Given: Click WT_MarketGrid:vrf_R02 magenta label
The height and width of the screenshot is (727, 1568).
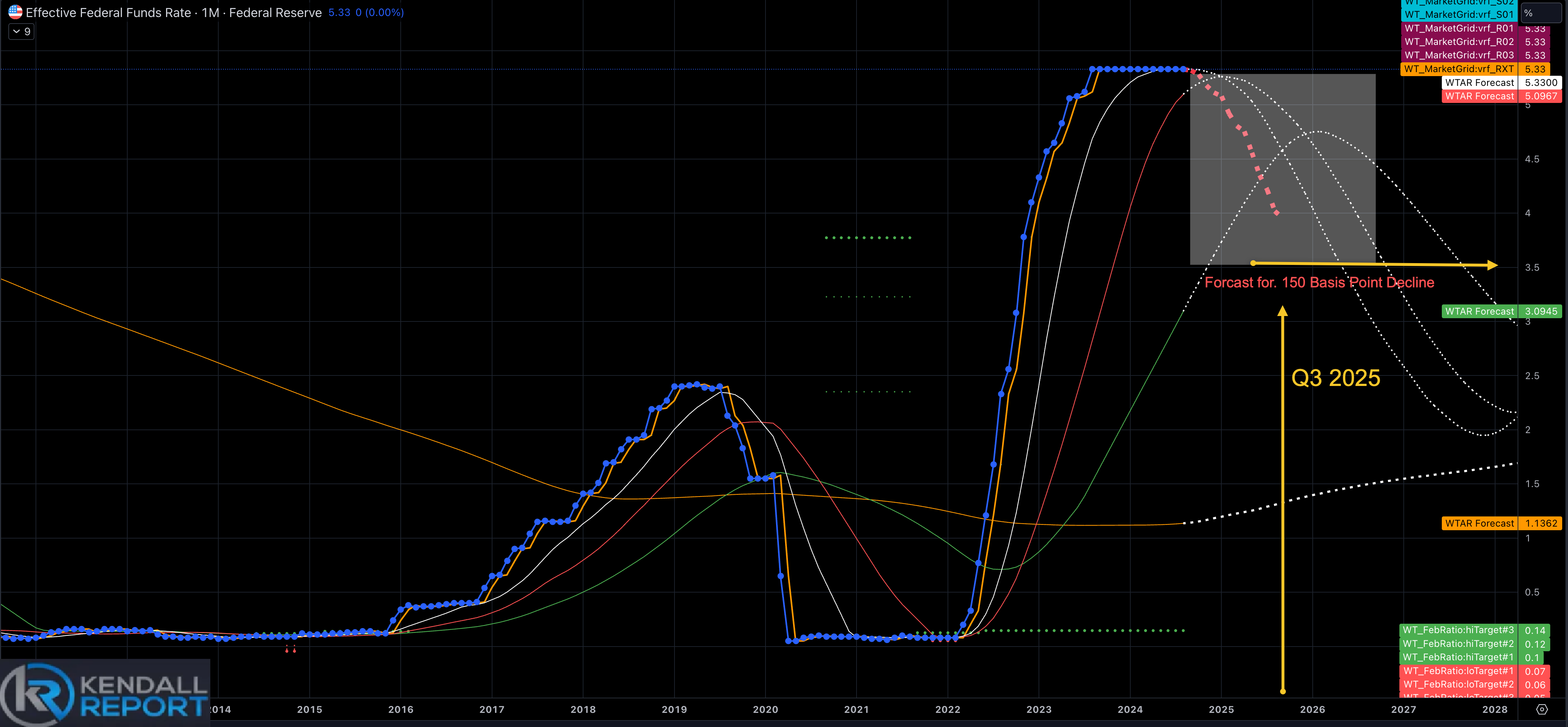Looking at the screenshot, I should click(1458, 42).
